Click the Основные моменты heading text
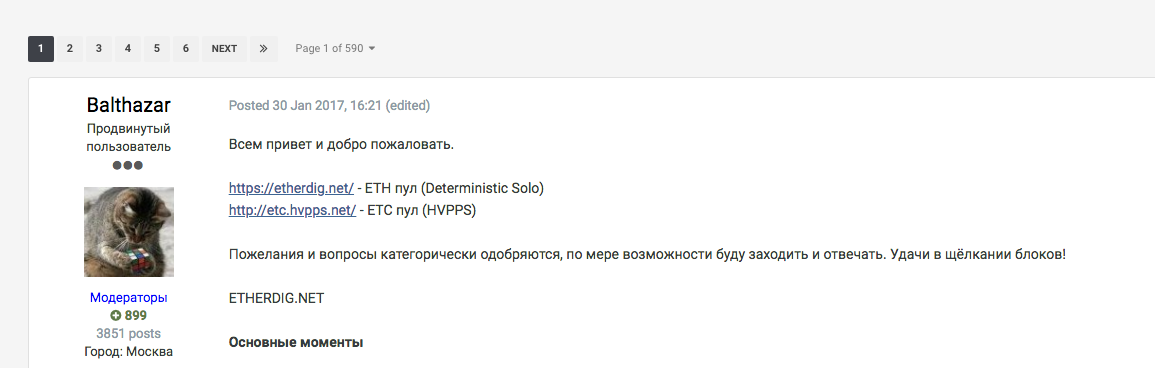Viewport: 1155px width, 368px height. [x=296, y=342]
